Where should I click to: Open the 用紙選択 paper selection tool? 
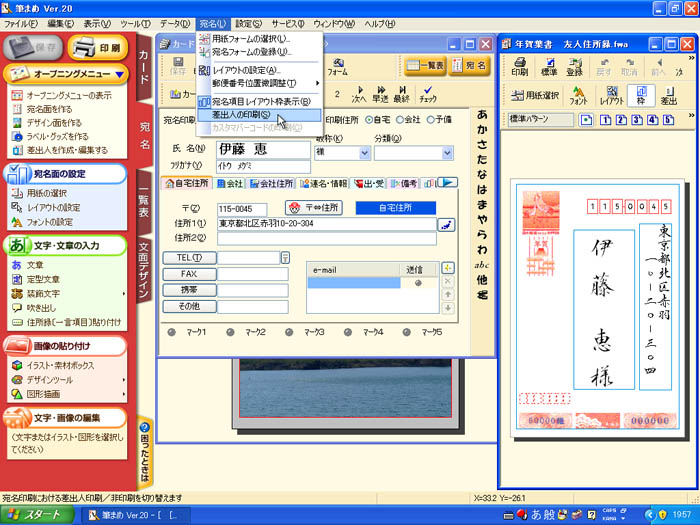pyautogui.click(x=532, y=96)
